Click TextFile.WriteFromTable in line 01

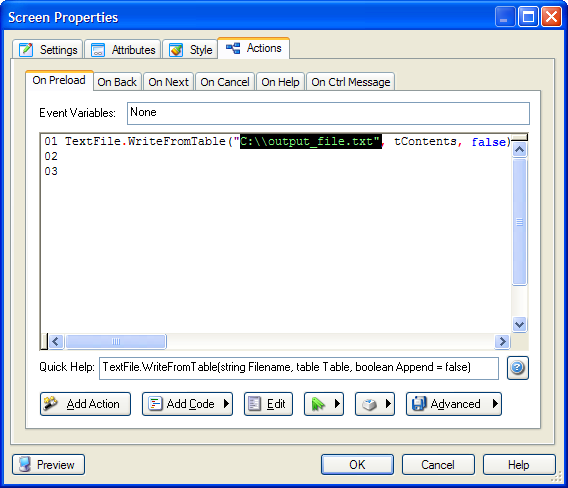pos(145,141)
